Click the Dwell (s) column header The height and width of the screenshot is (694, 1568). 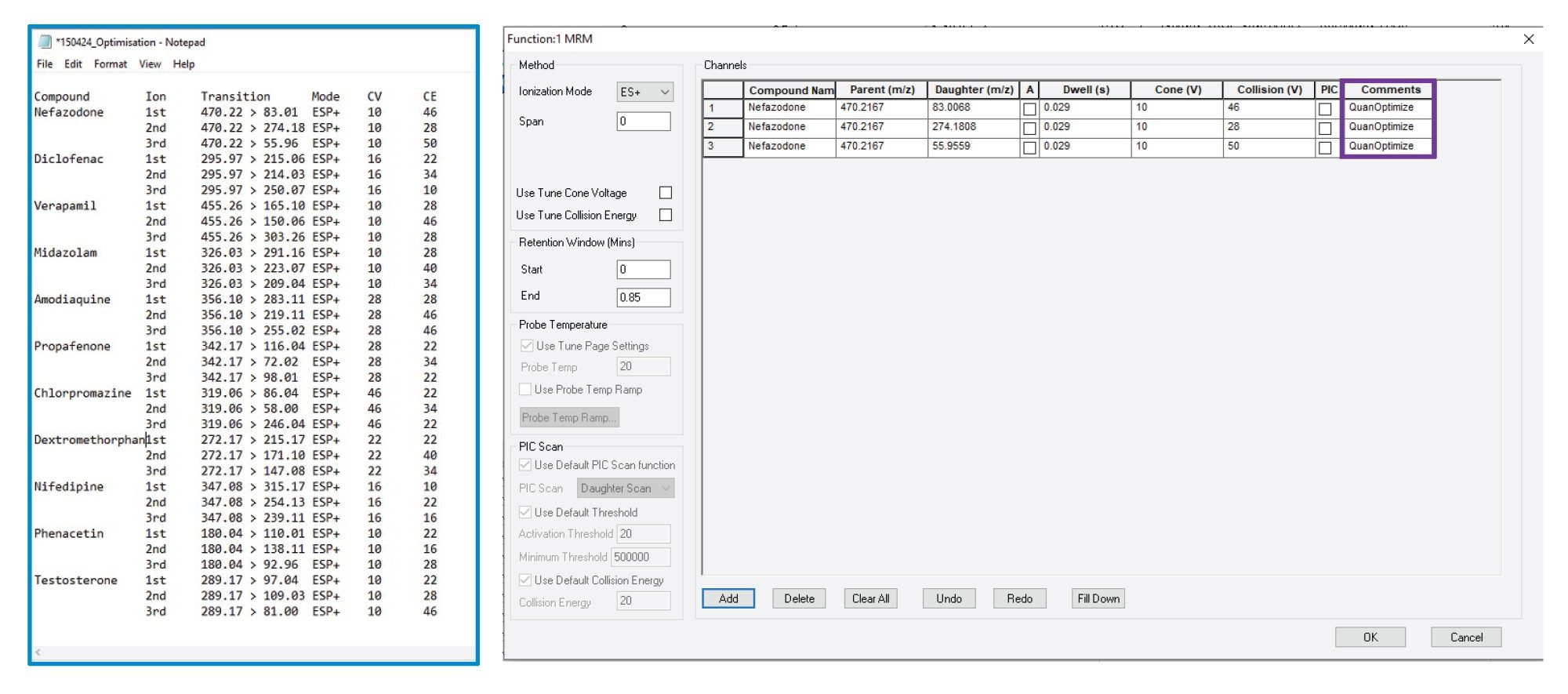click(1086, 90)
